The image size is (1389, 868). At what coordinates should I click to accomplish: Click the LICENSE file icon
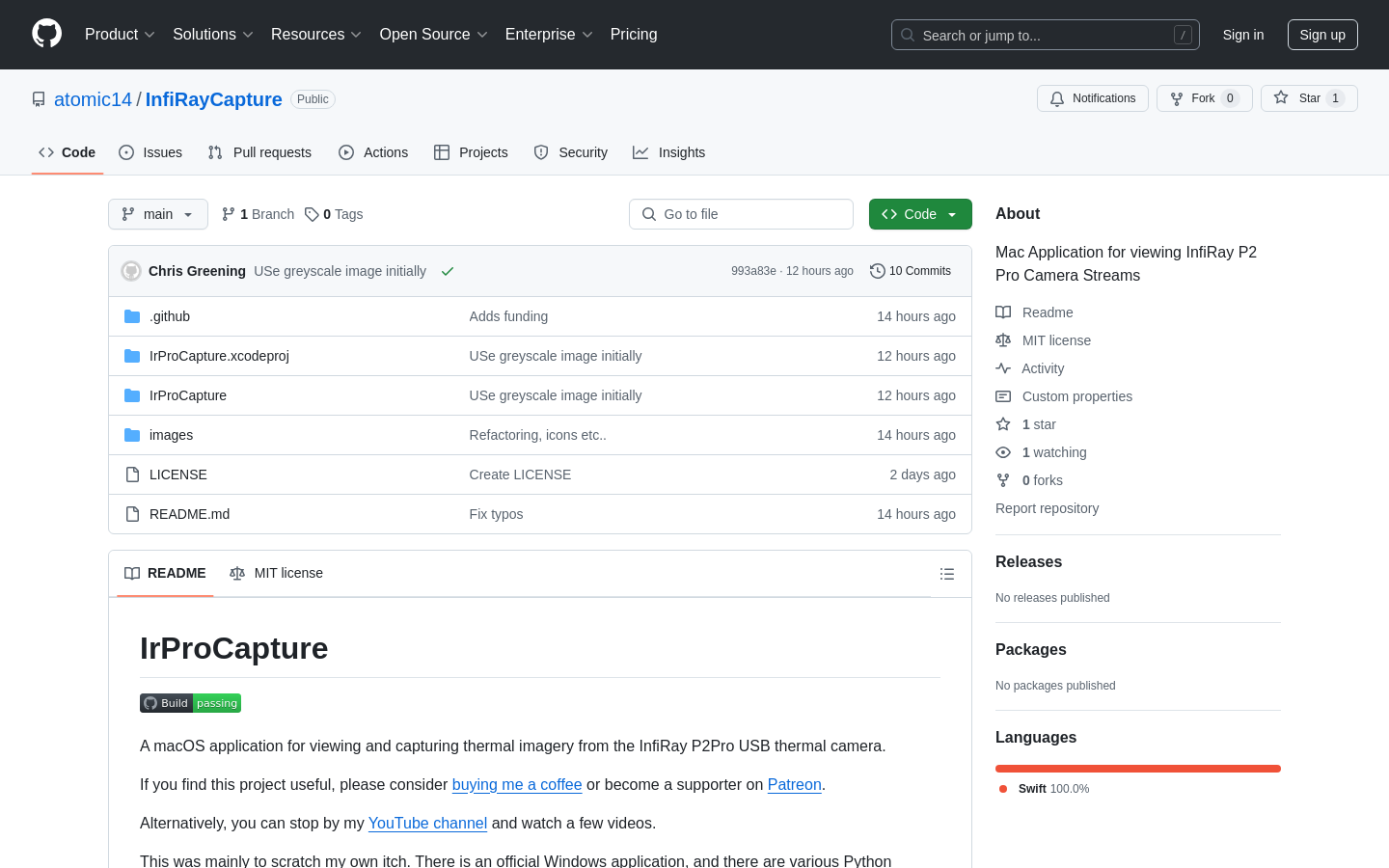(x=132, y=475)
